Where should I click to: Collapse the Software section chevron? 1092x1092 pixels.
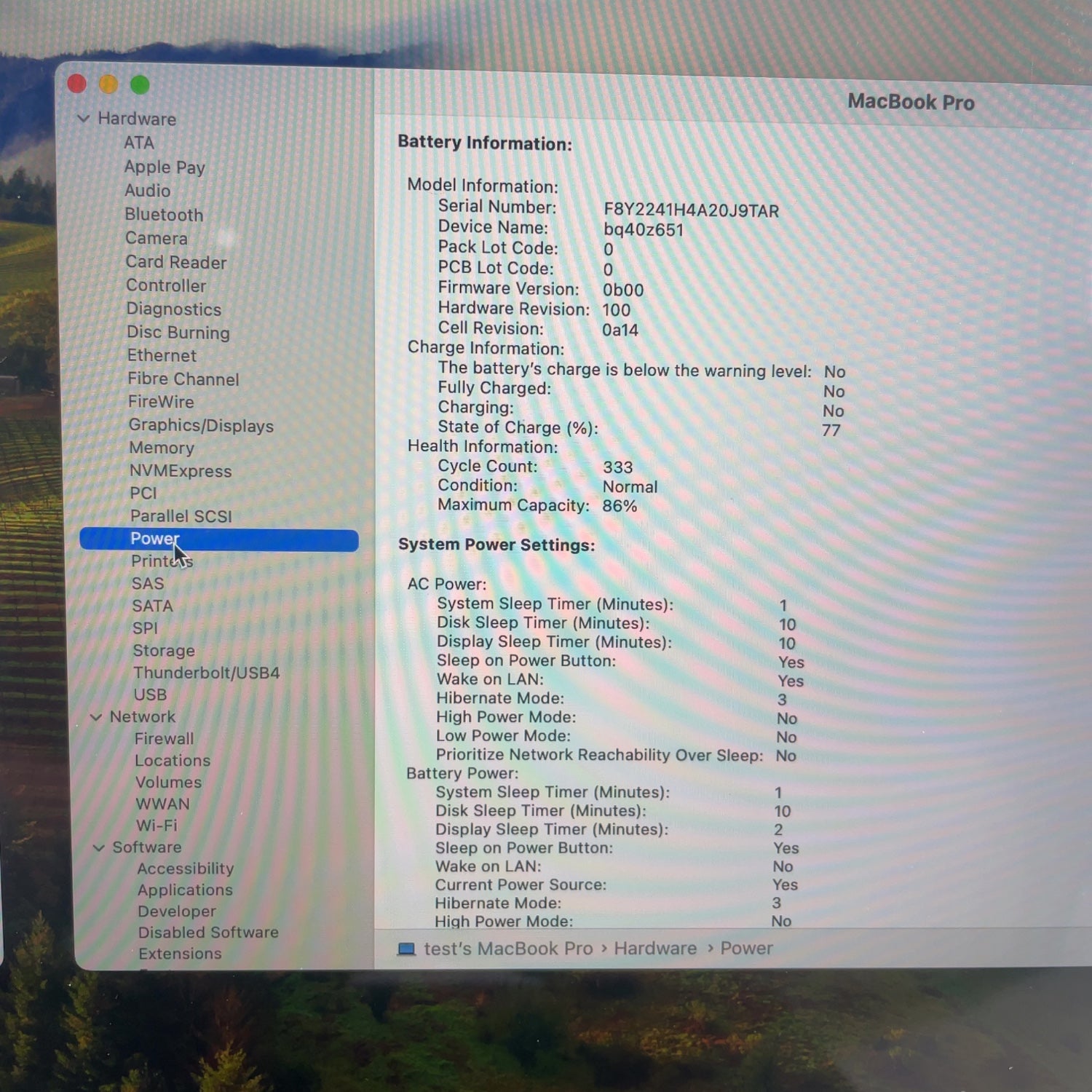pos(98,847)
